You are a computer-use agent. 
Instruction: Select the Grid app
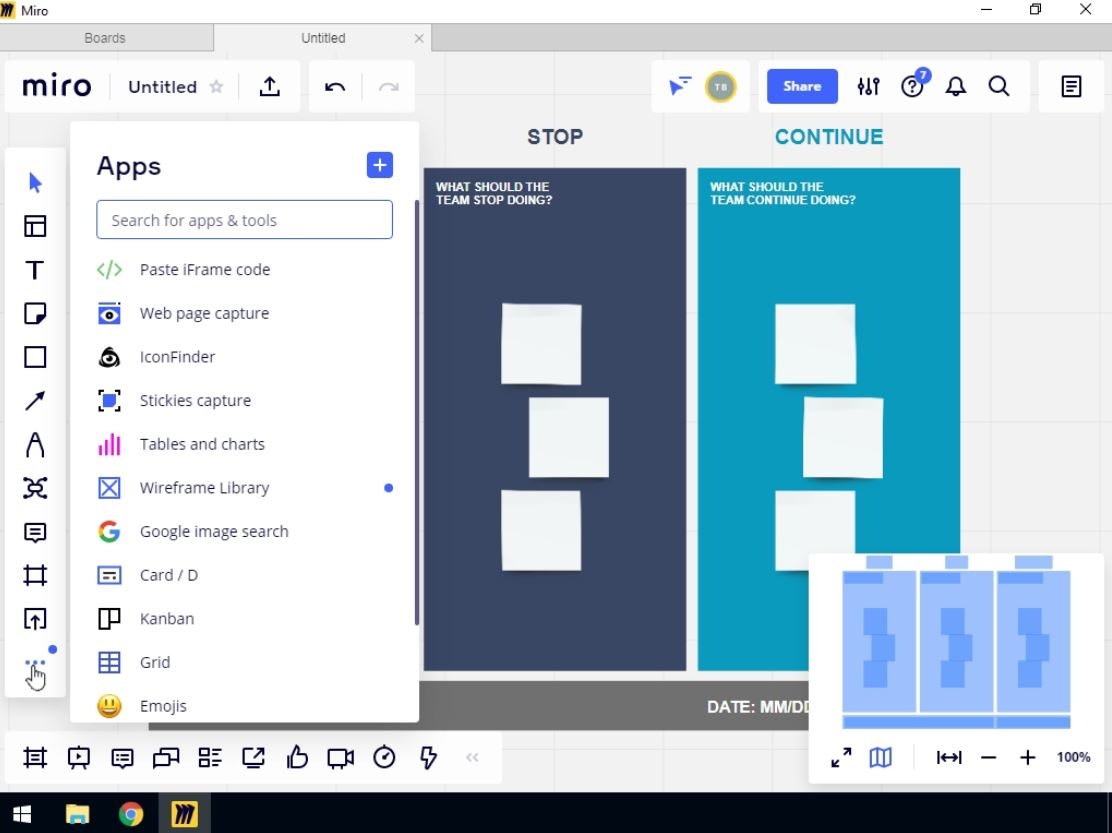click(245, 662)
